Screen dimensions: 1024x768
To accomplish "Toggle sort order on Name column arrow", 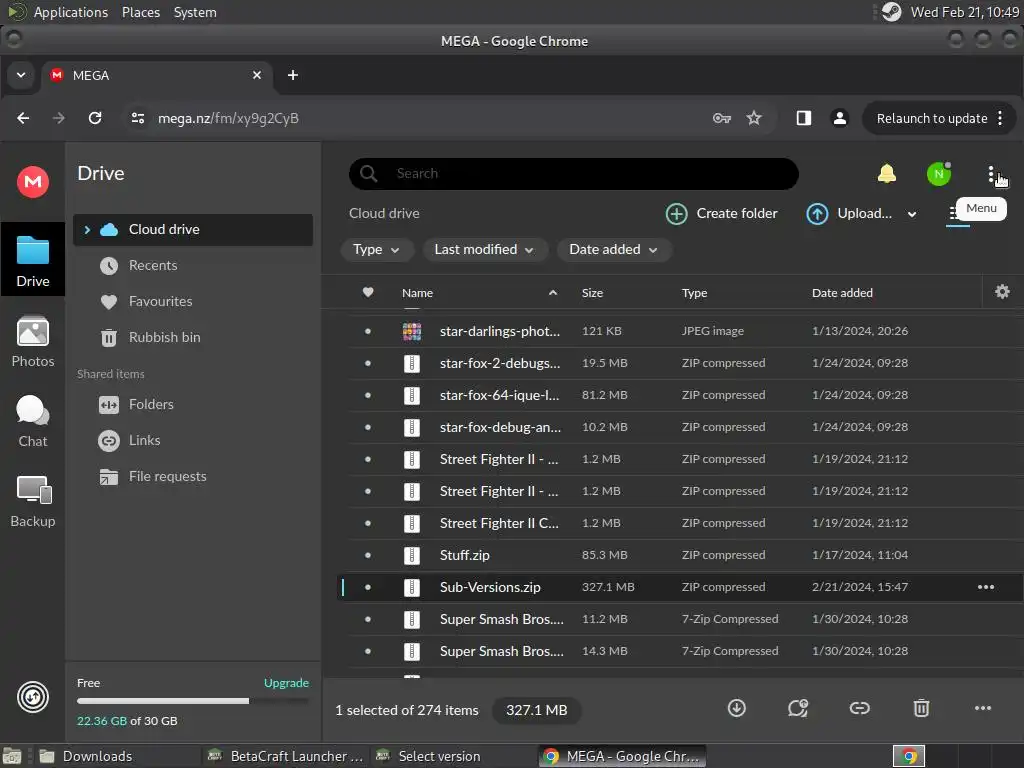I will (552, 293).
